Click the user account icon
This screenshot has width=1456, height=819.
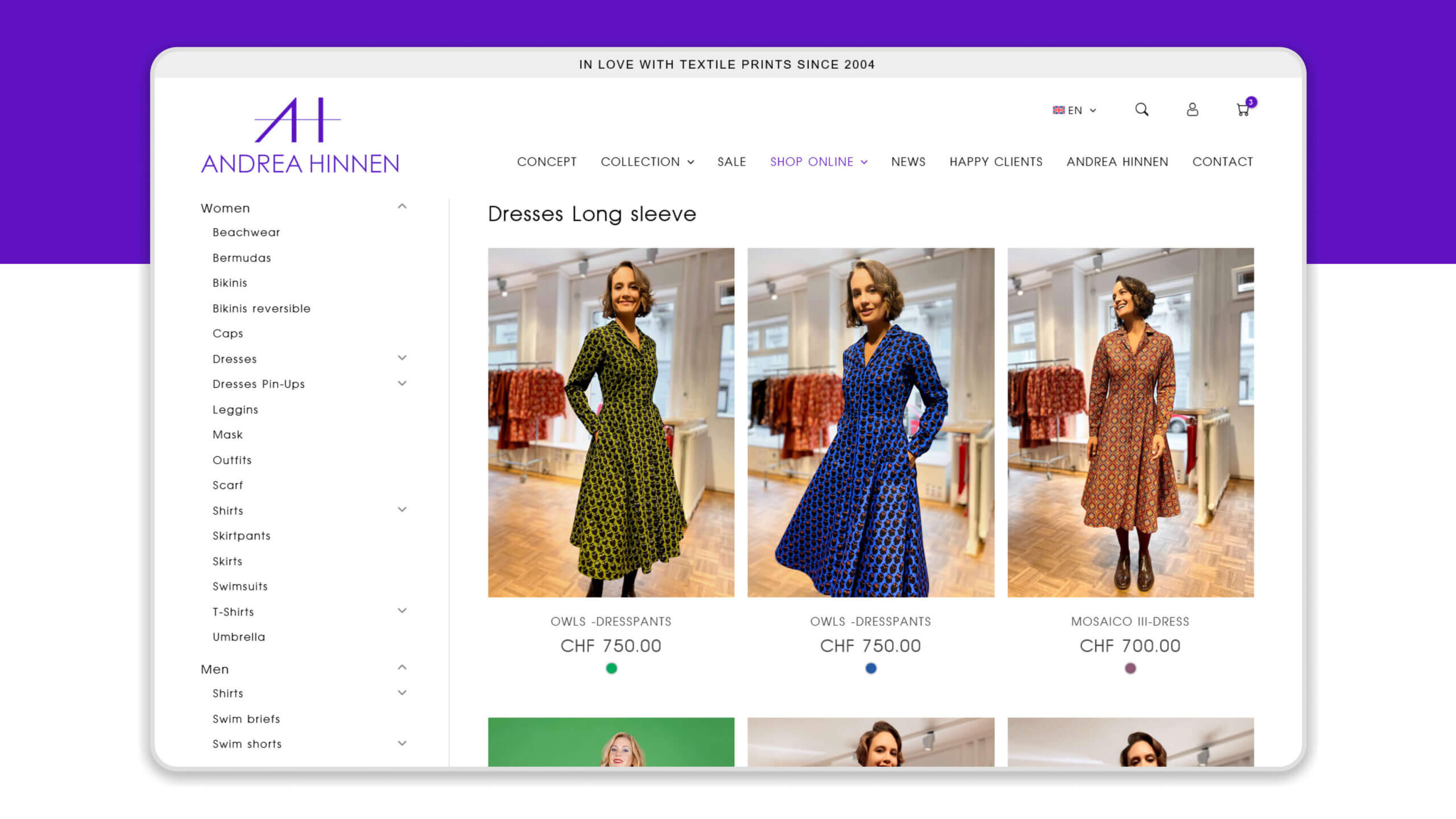1192,109
